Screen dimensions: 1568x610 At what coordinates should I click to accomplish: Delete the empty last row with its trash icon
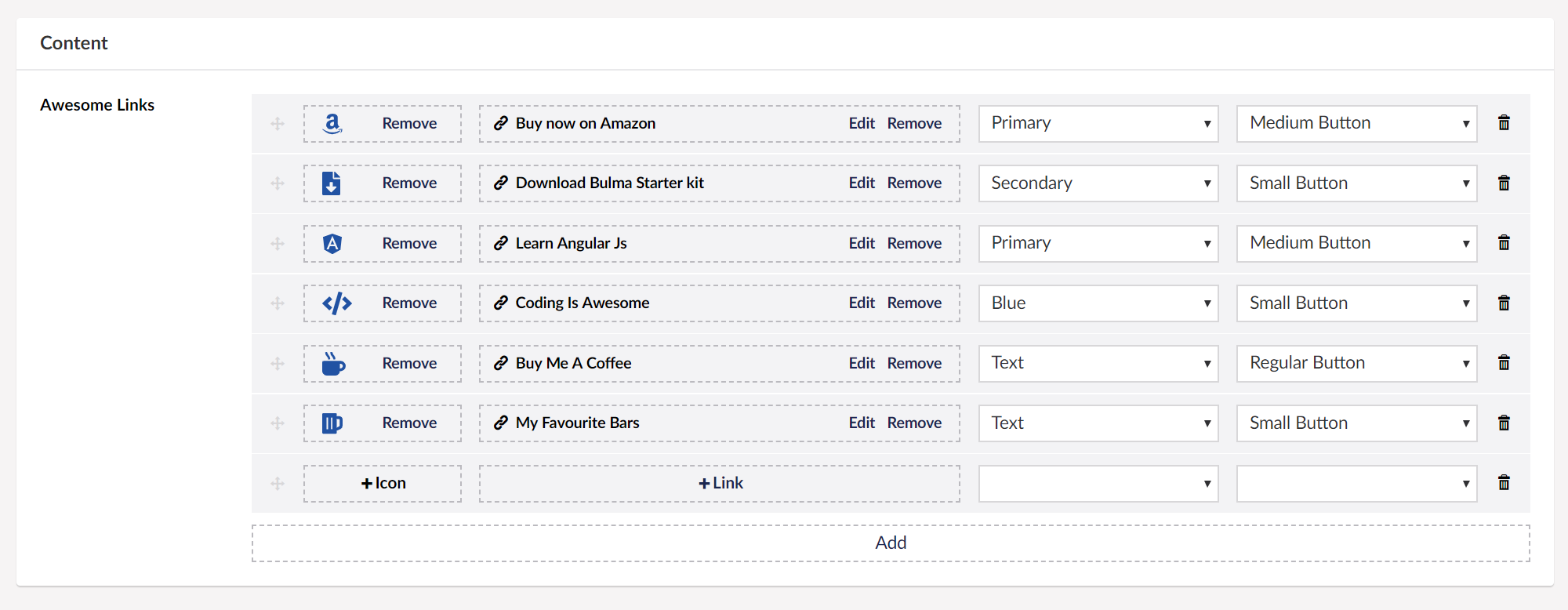1504,482
